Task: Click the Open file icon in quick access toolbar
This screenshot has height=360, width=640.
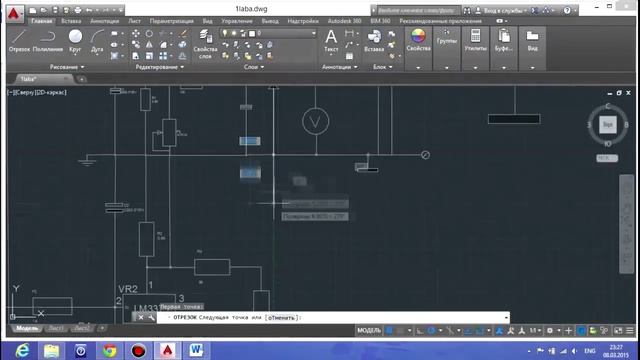Action: point(44,10)
